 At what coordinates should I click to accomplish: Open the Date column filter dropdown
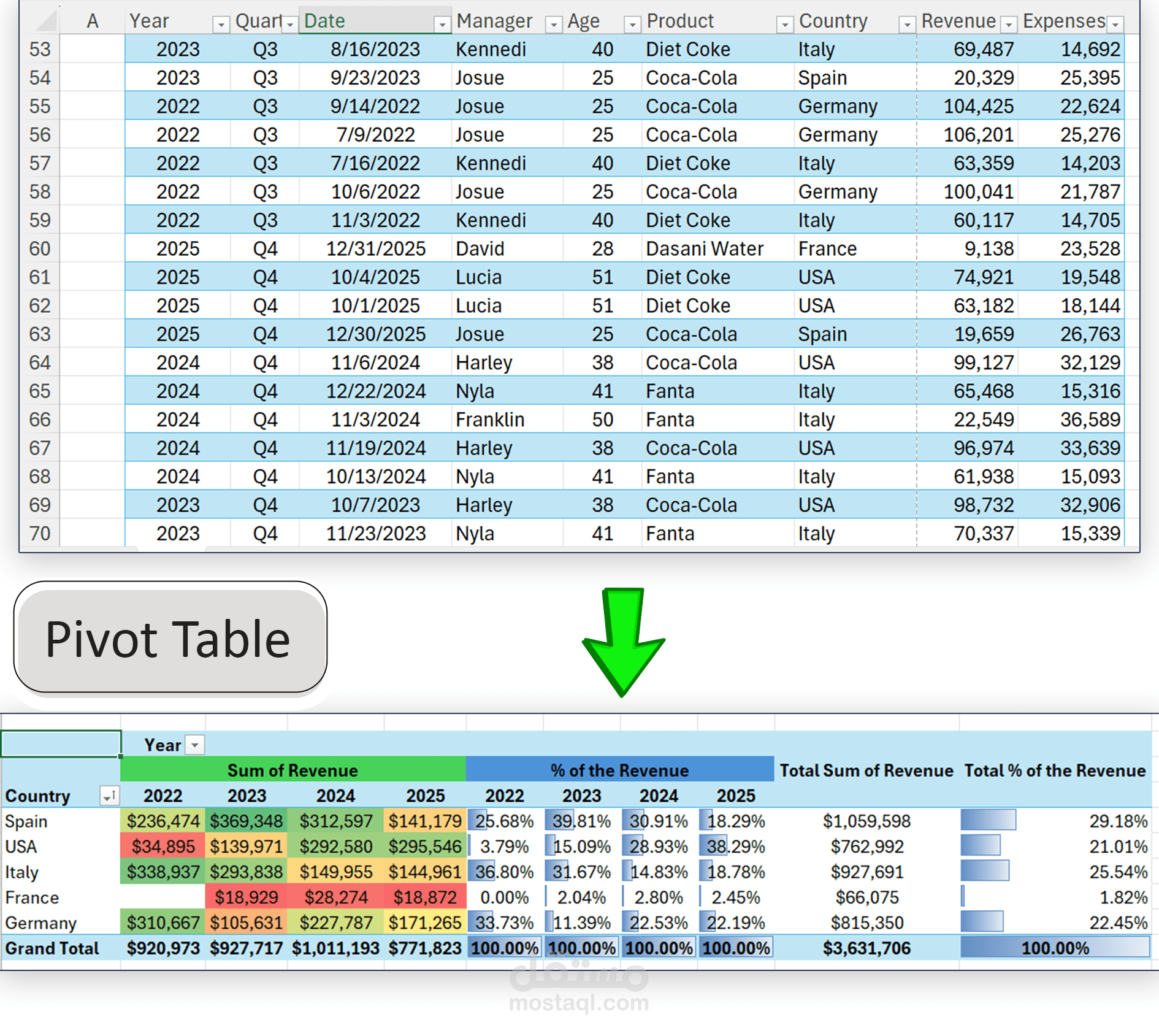point(443,23)
